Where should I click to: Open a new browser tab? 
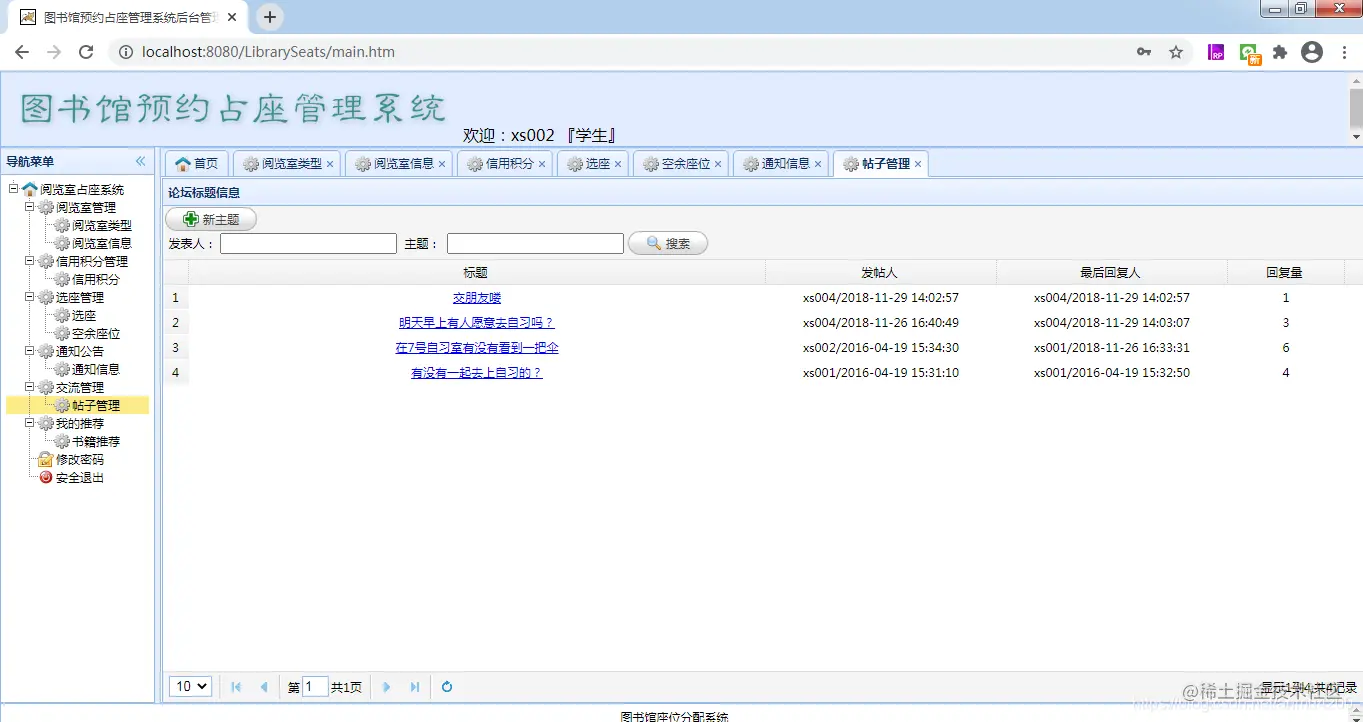point(270,17)
